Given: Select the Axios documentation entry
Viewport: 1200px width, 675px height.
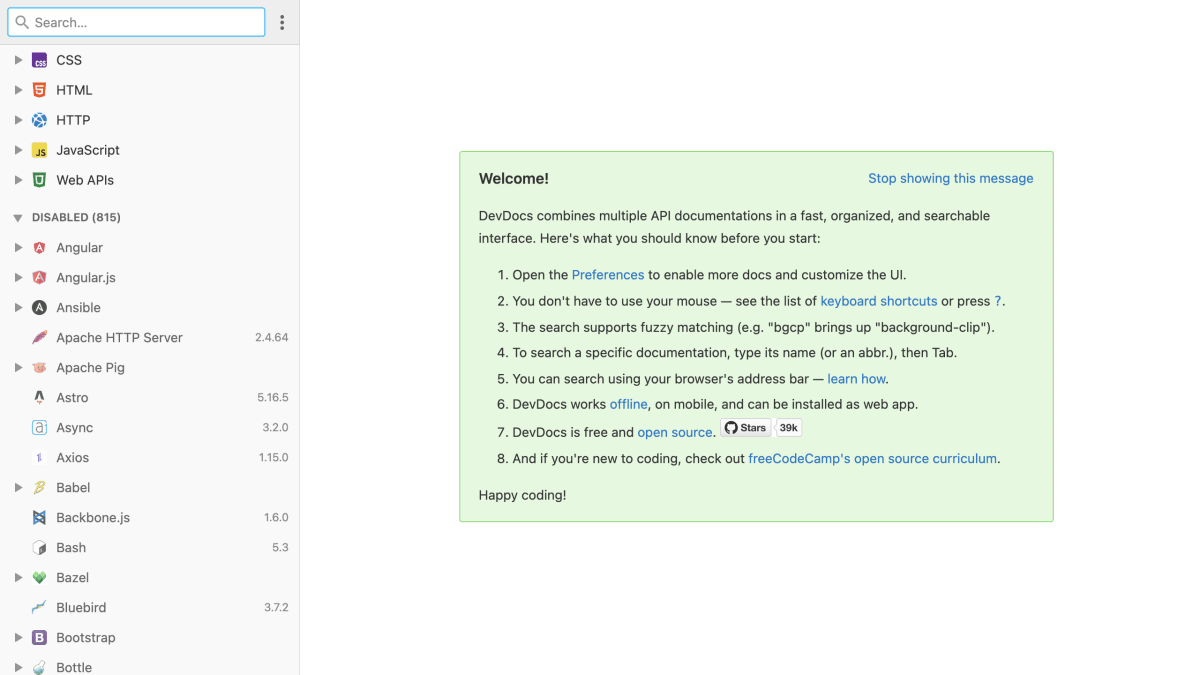Looking at the screenshot, I should point(150,458).
